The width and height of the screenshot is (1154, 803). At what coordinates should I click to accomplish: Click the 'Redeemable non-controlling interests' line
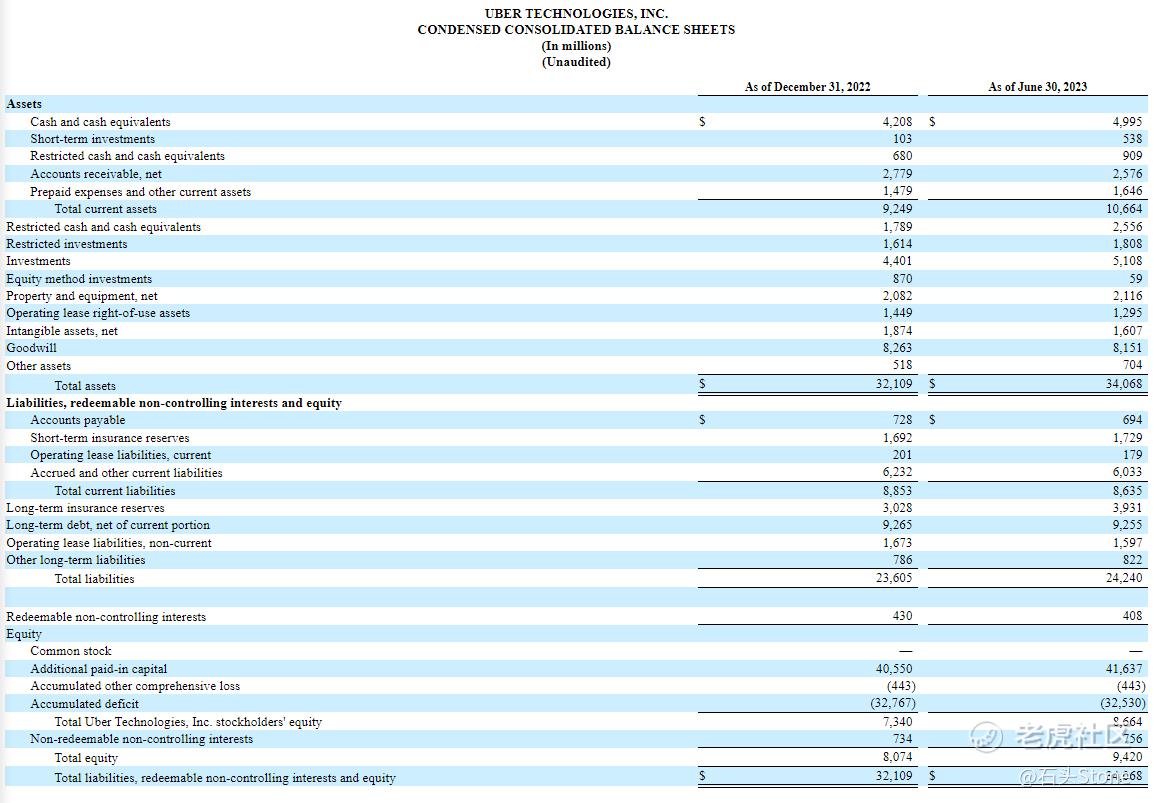[107, 617]
